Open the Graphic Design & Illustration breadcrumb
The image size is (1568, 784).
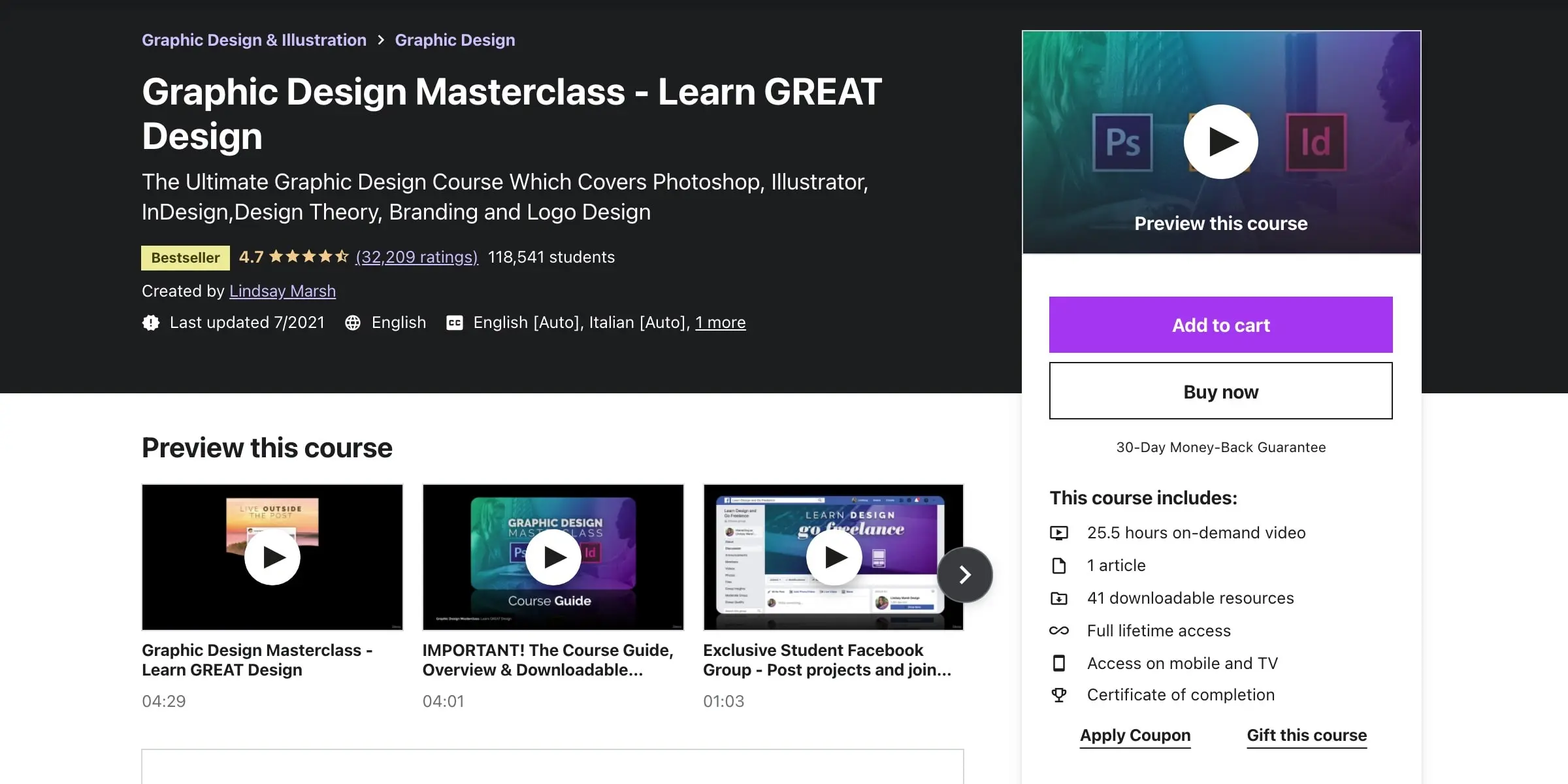[x=254, y=40]
